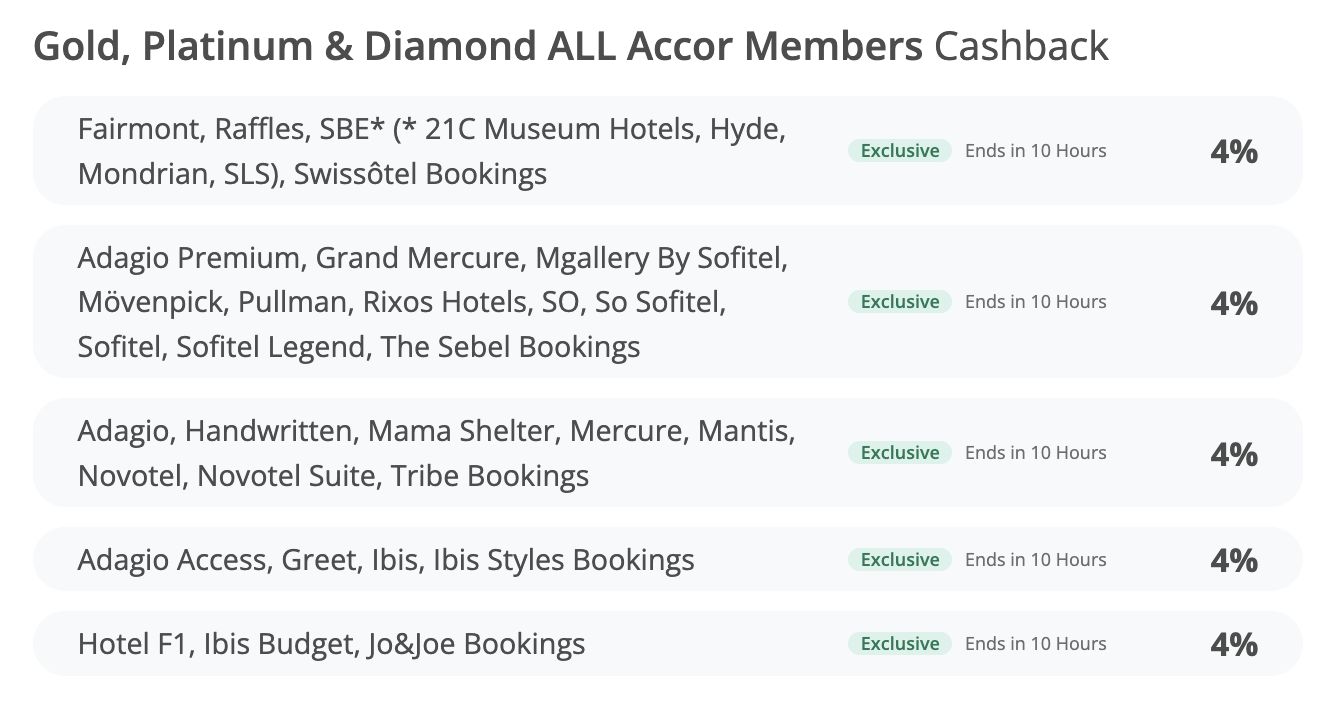Open the Adagio Access, Greet, Ibis bookings row
Viewport: 1330px width, 704px height.
pos(386,559)
